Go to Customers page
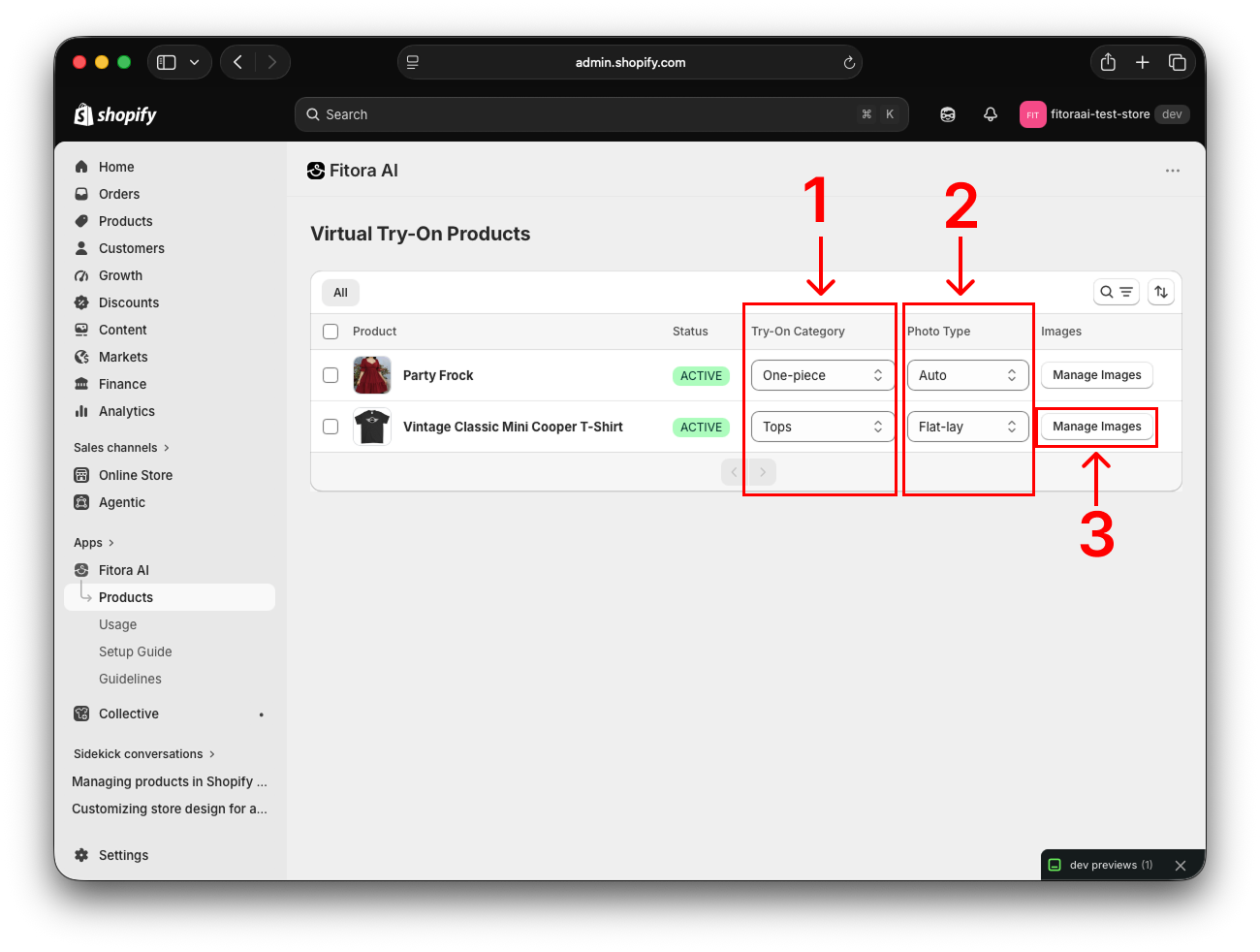1260x952 pixels. coord(132,248)
